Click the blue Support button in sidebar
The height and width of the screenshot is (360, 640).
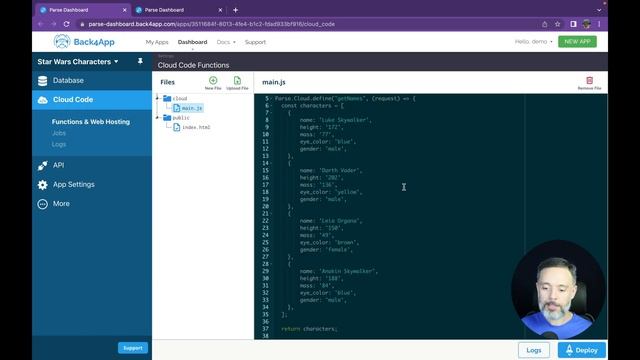[x=133, y=348]
